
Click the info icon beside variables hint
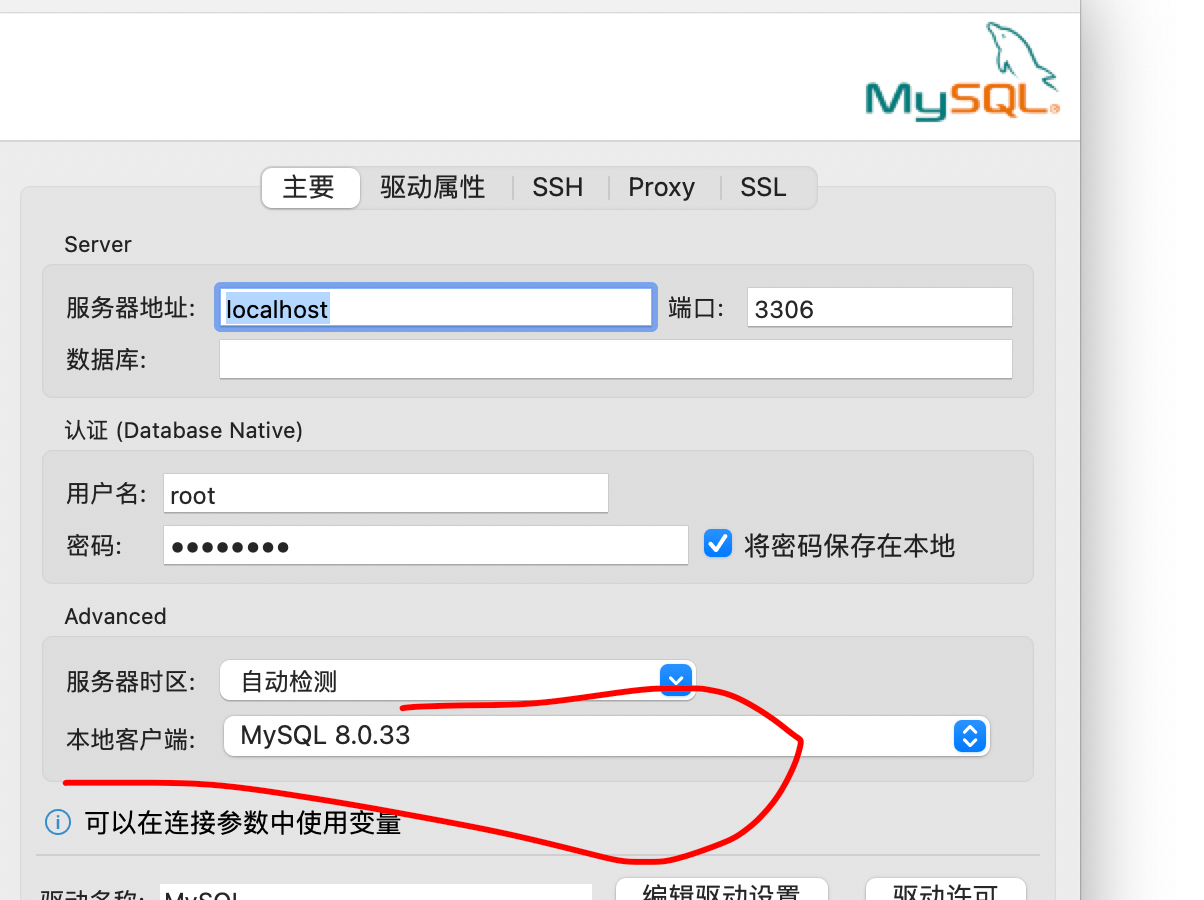58,822
